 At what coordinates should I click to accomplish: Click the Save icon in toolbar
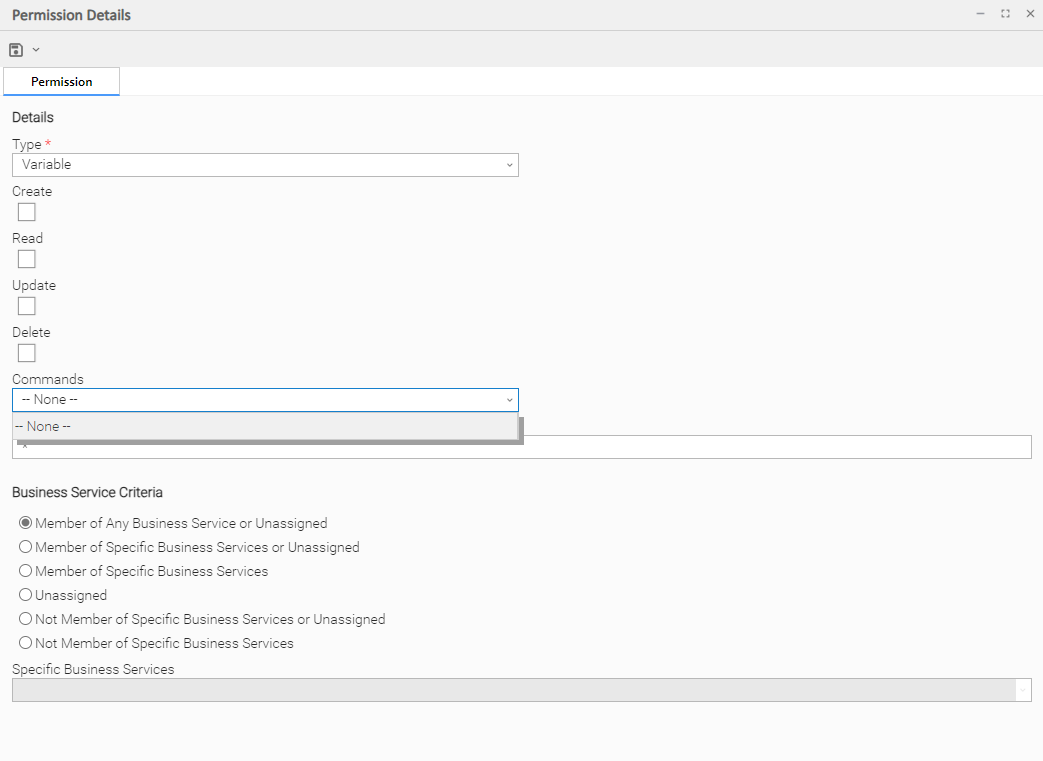[x=16, y=50]
